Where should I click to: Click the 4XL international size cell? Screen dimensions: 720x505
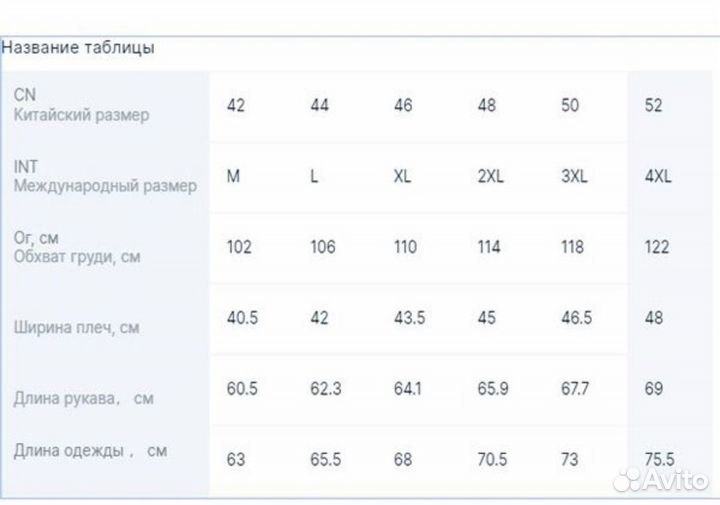658,177
